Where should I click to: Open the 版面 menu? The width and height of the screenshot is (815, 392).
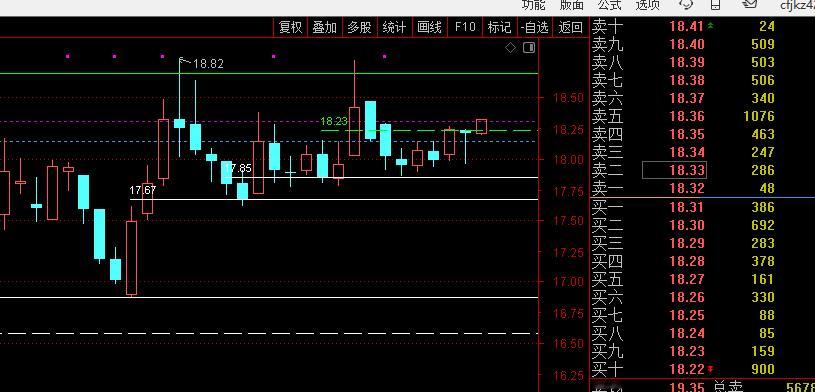(x=572, y=5)
